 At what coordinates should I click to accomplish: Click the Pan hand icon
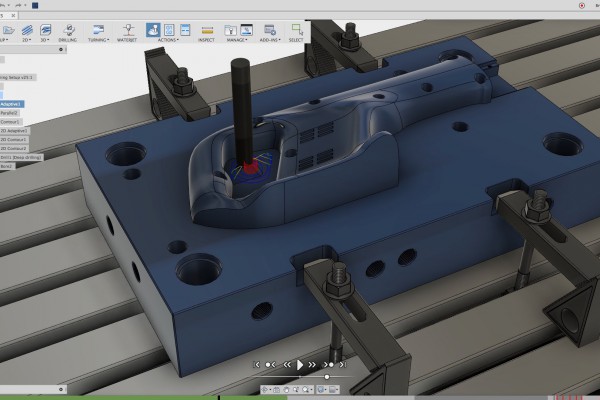click(286, 390)
